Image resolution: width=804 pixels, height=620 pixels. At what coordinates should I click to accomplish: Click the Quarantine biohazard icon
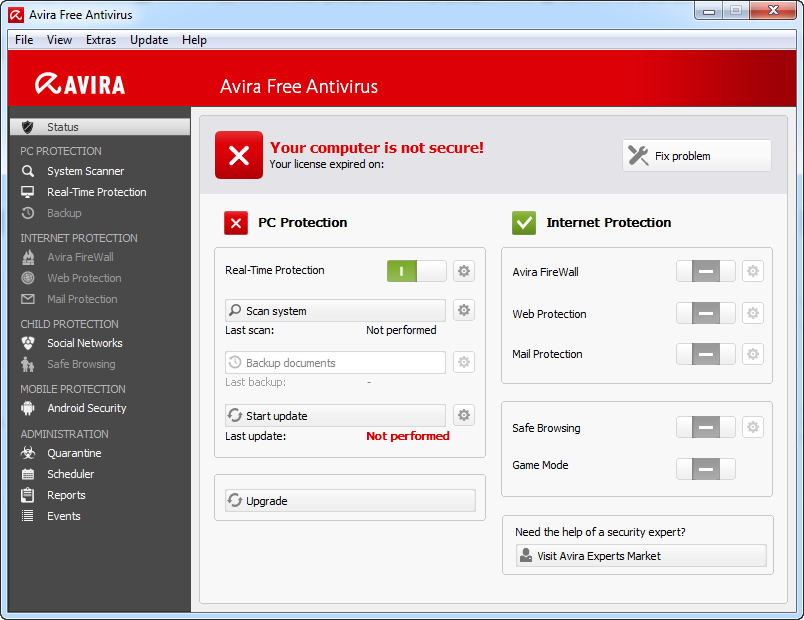coord(28,453)
